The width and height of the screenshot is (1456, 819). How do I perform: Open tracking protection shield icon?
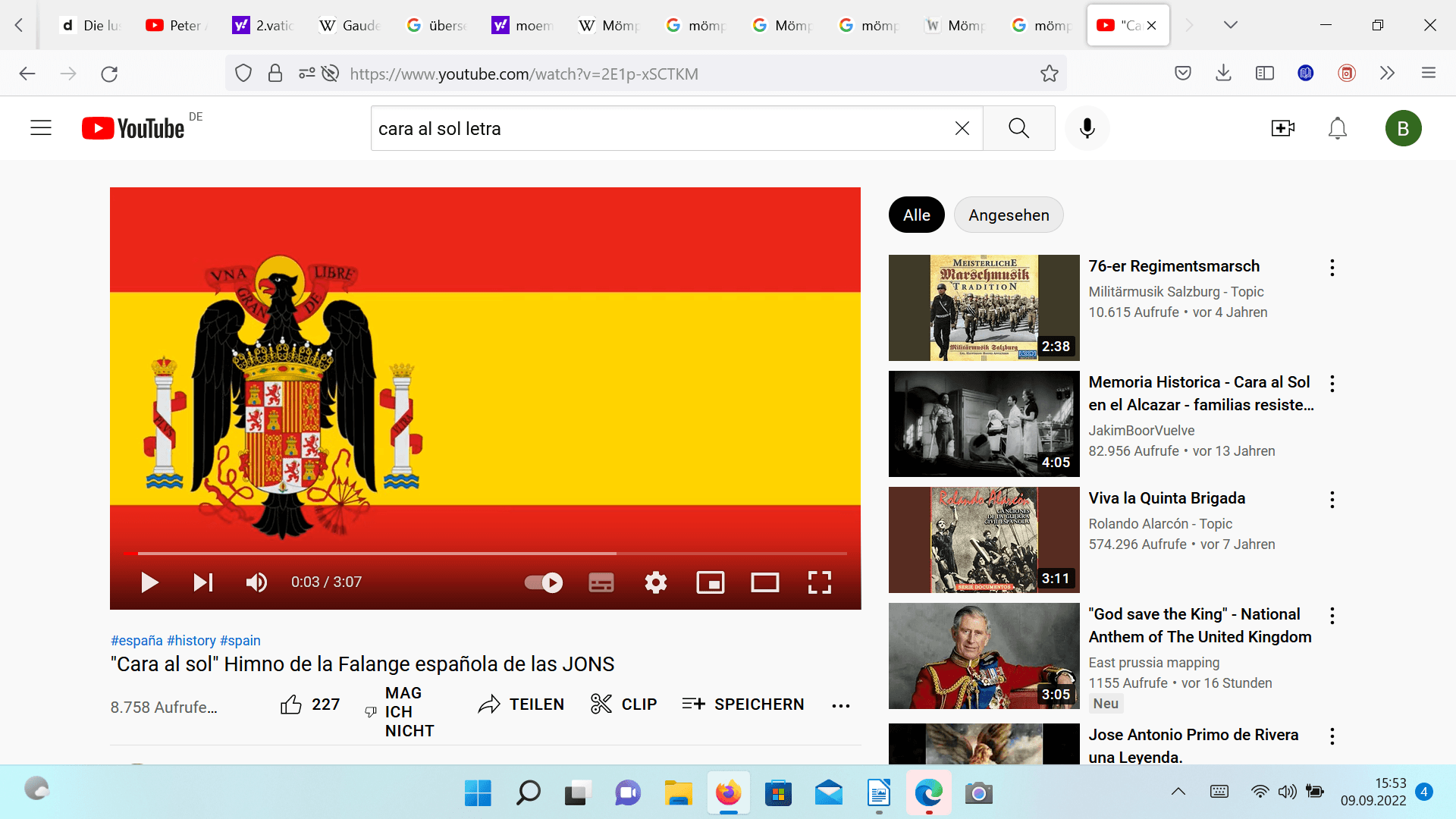(x=243, y=74)
